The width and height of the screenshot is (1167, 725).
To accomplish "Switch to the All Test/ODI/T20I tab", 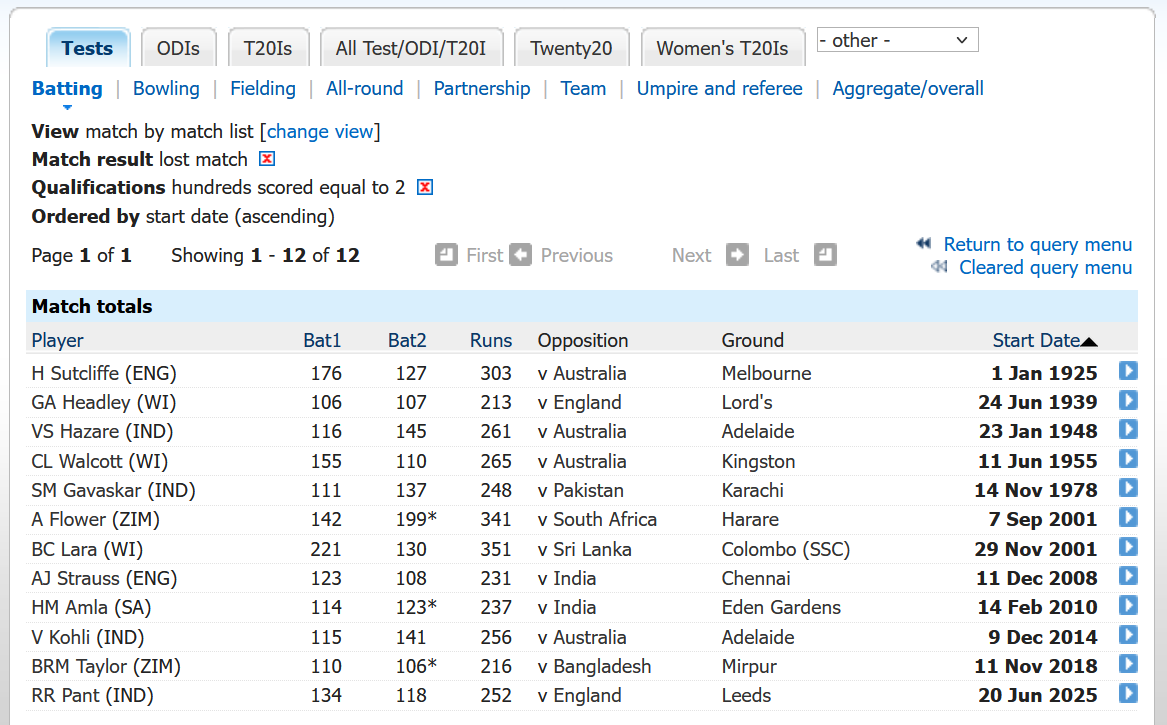I will coord(412,48).
